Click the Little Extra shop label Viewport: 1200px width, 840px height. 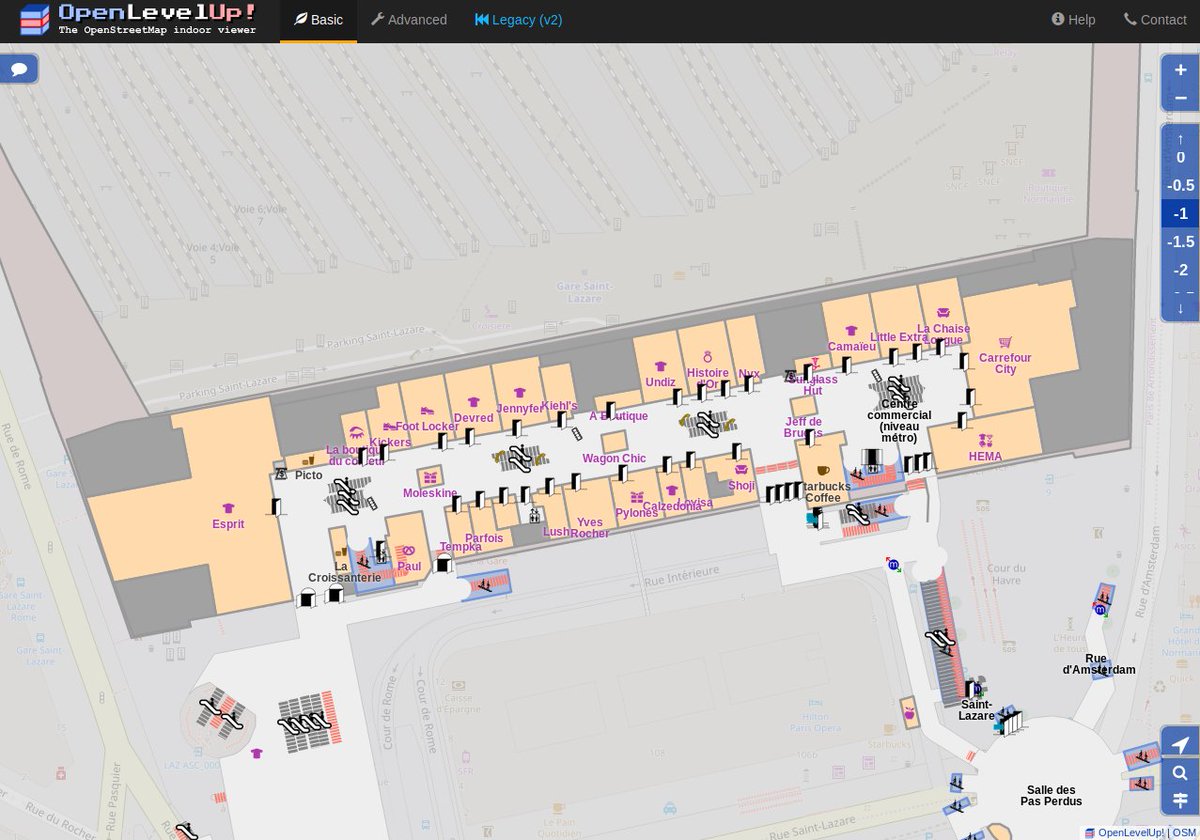tap(899, 338)
